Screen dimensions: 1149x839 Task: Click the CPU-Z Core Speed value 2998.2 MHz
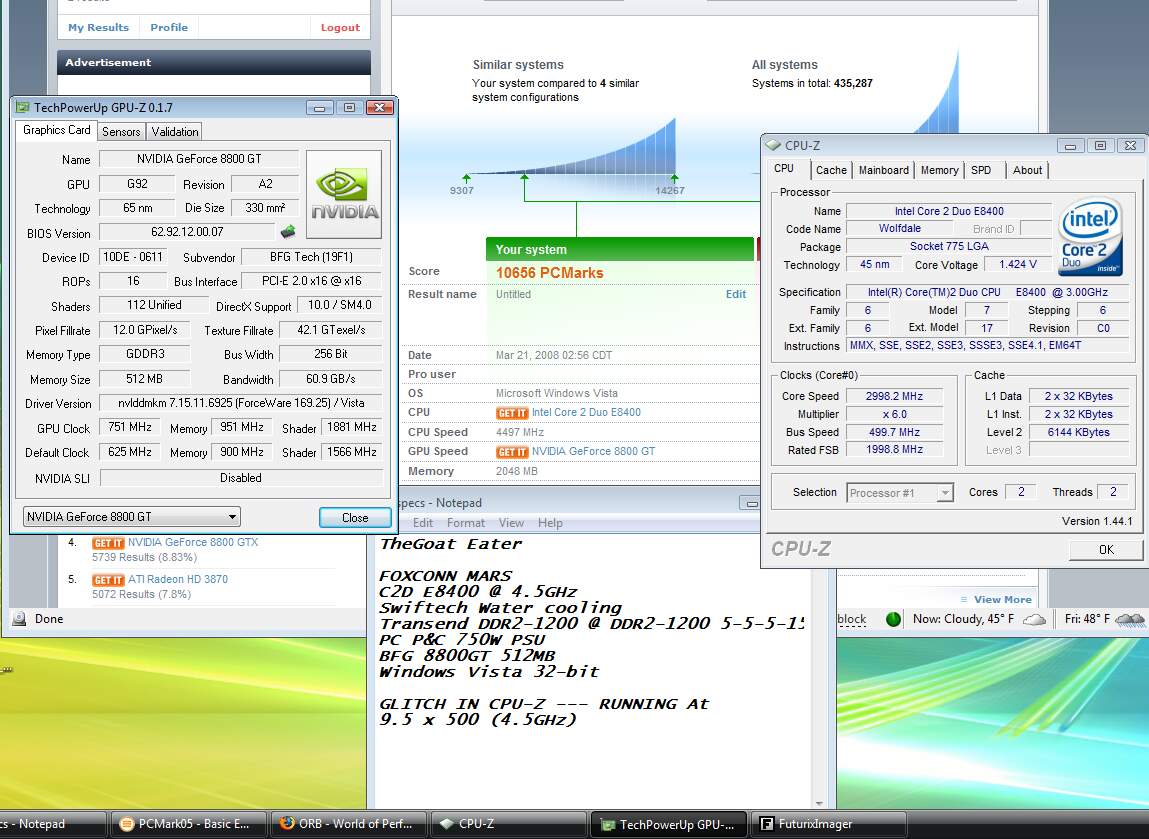(894, 396)
